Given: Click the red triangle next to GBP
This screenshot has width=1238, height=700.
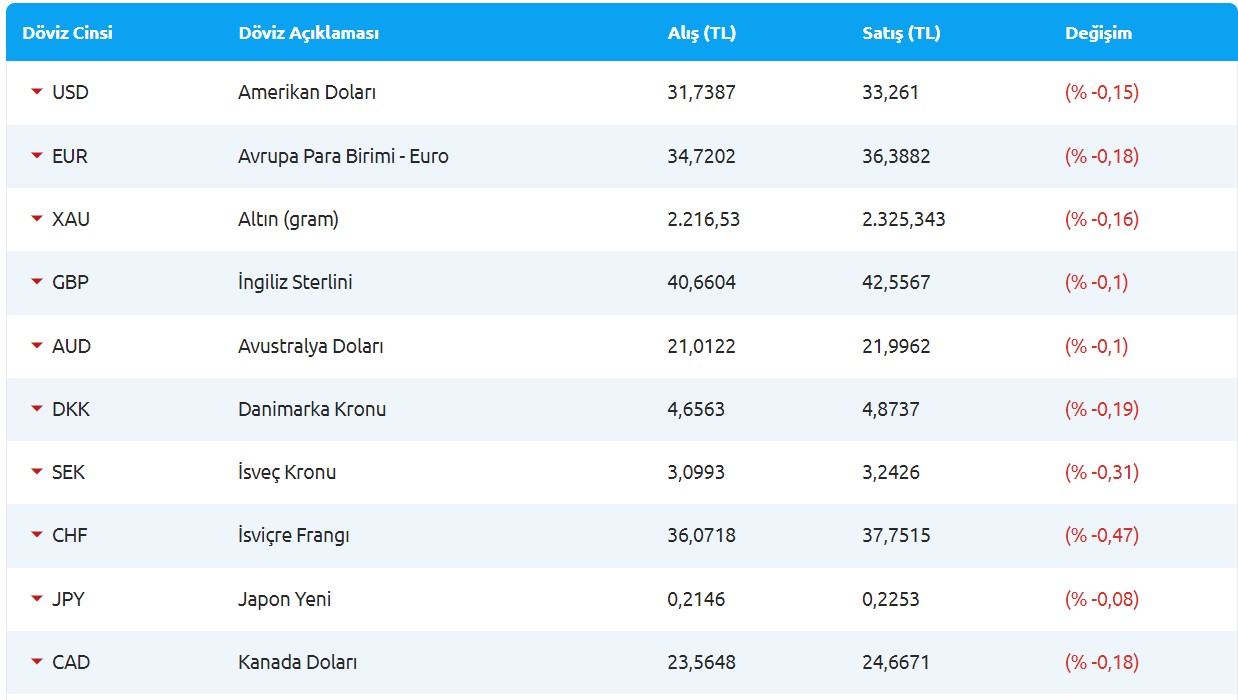Looking at the screenshot, I should [37, 282].
